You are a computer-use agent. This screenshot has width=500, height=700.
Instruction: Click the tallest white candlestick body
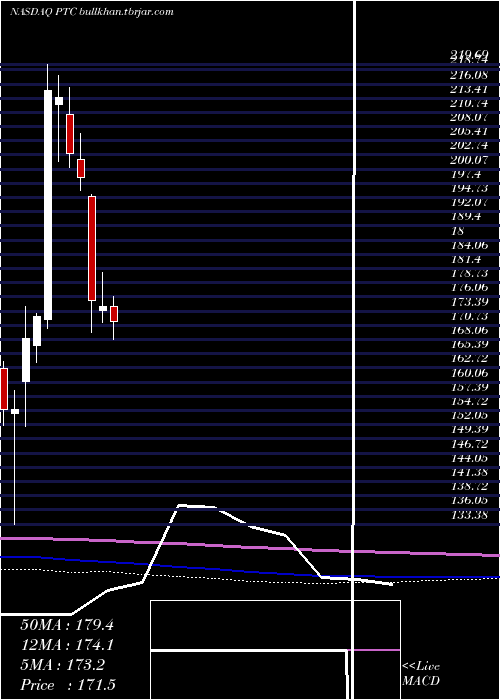tap(48, 205)
